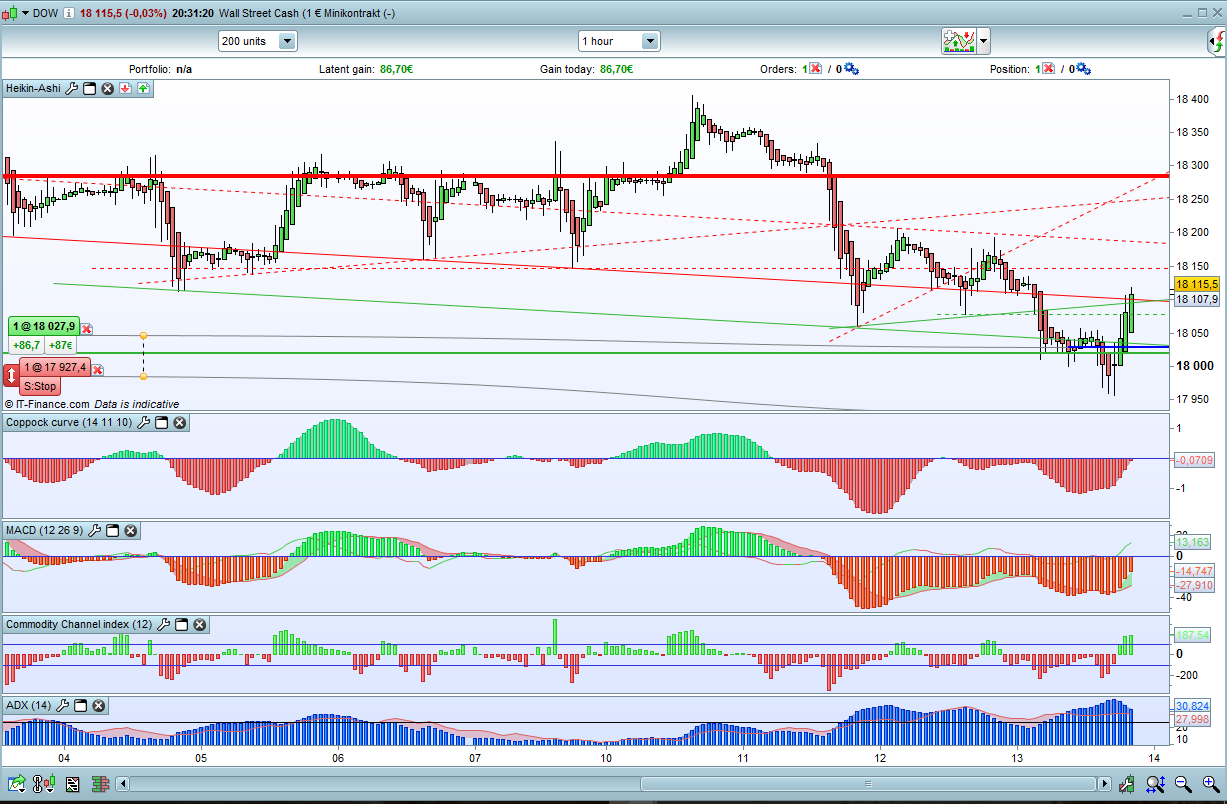
Task: Open automatic orders gear icon
Action: [x=851, y=69]
